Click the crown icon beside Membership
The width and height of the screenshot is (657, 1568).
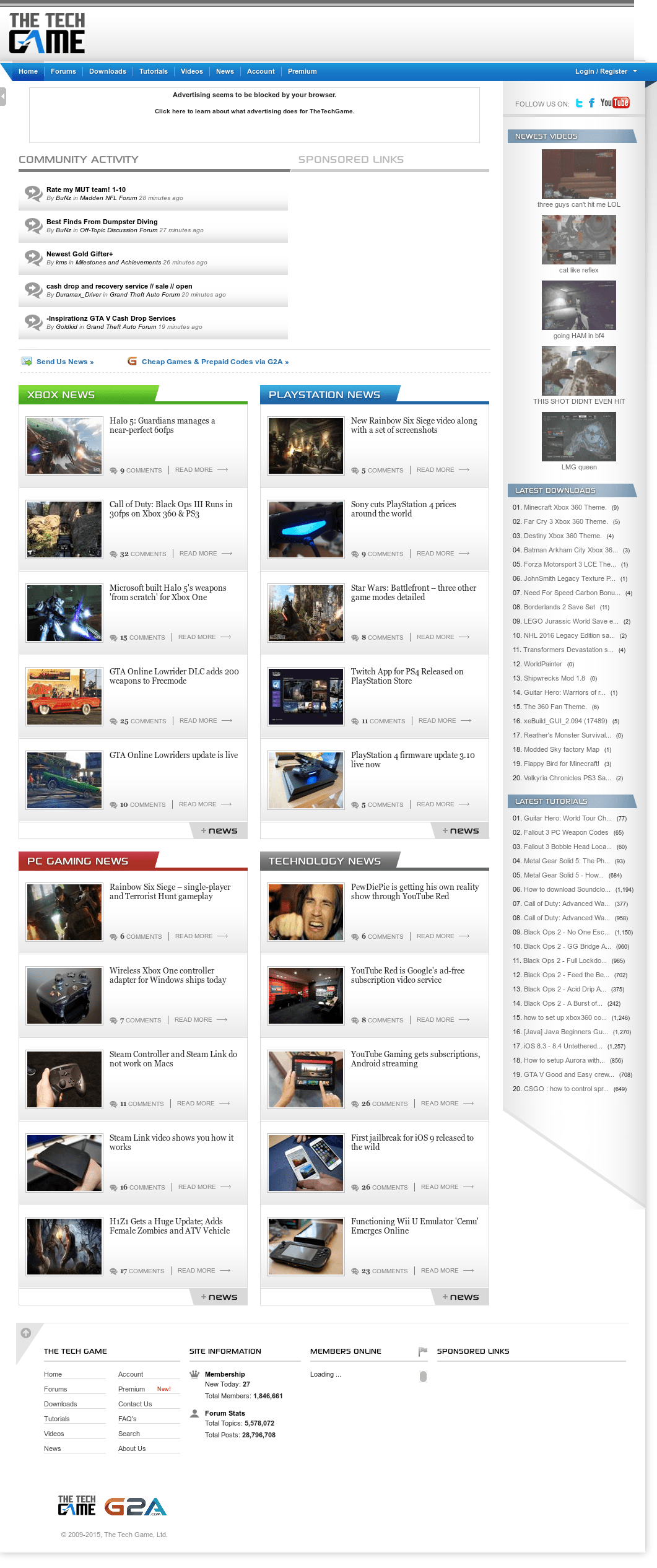point(194,1374)
